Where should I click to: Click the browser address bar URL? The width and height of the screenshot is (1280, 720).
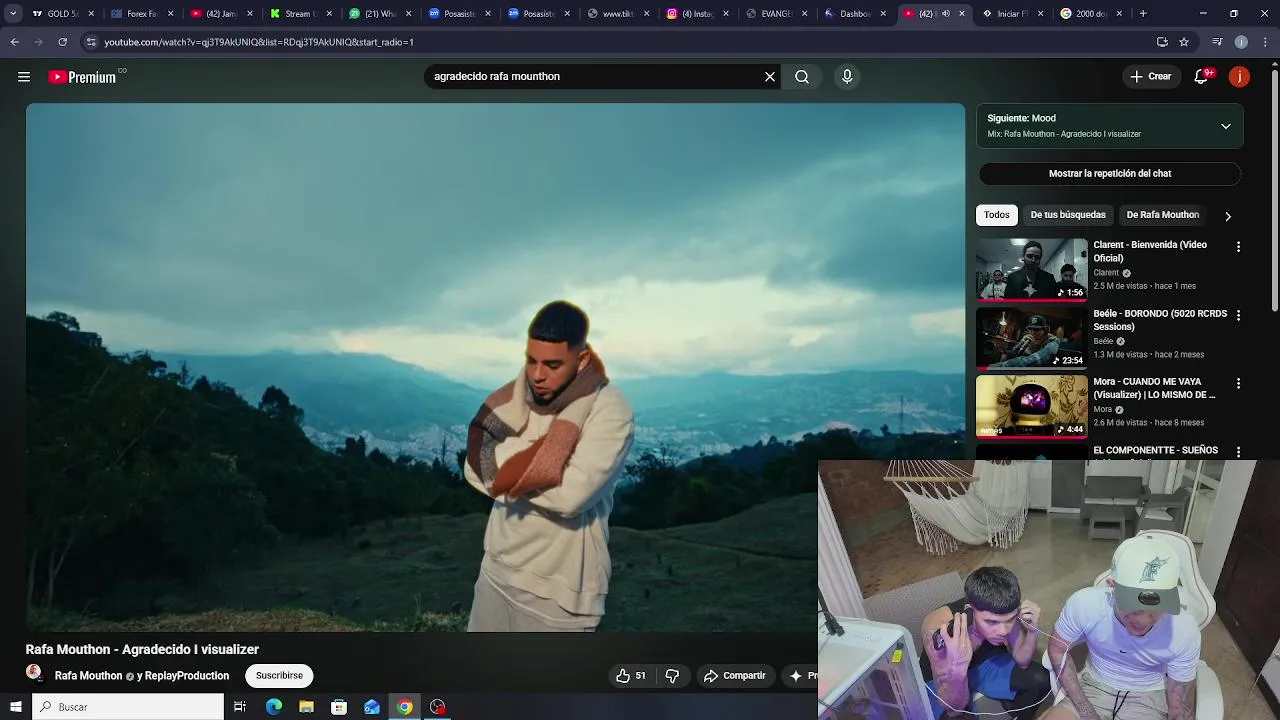259,42
